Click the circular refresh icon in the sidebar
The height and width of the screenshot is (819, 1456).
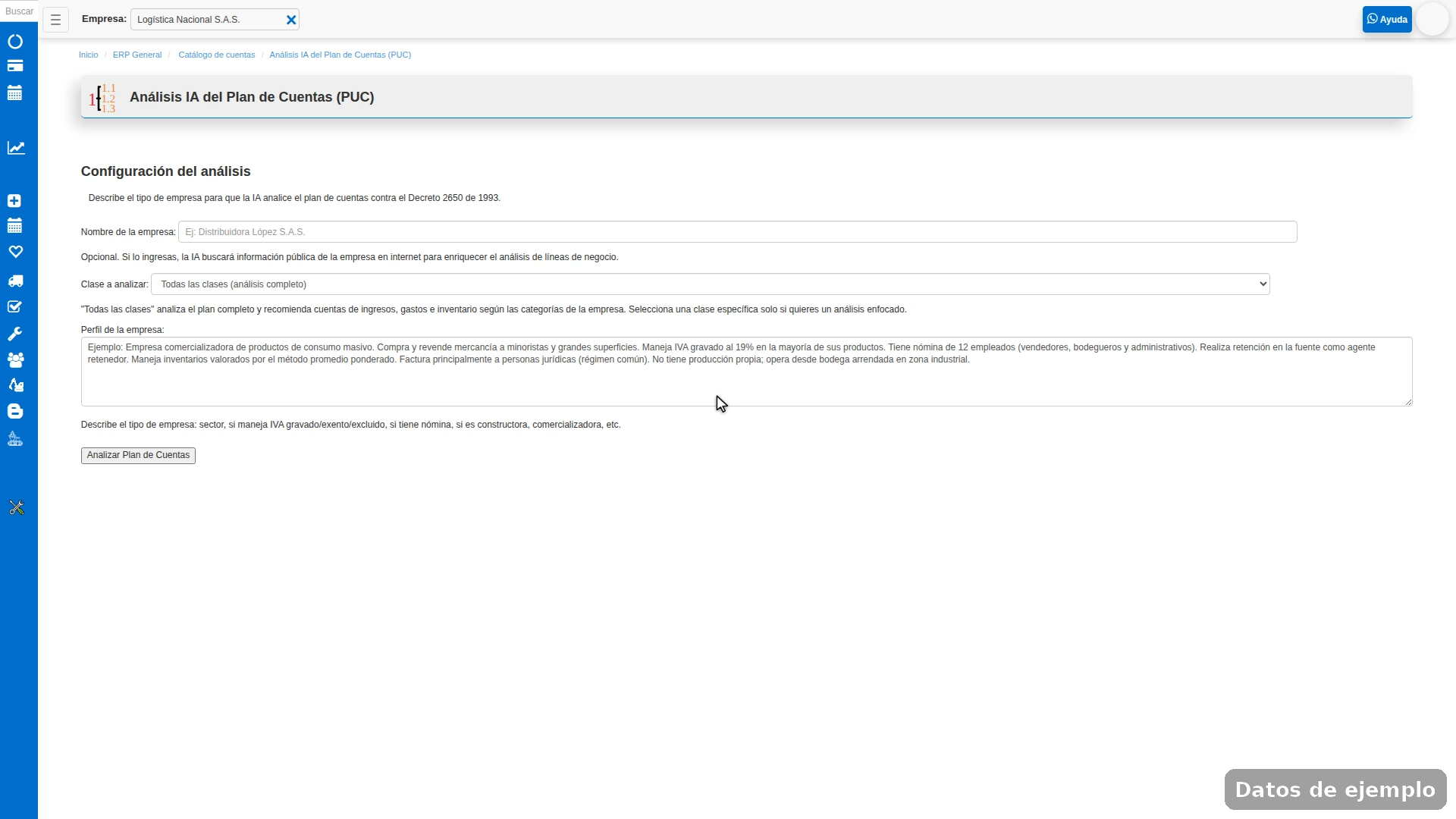point(15,42)
